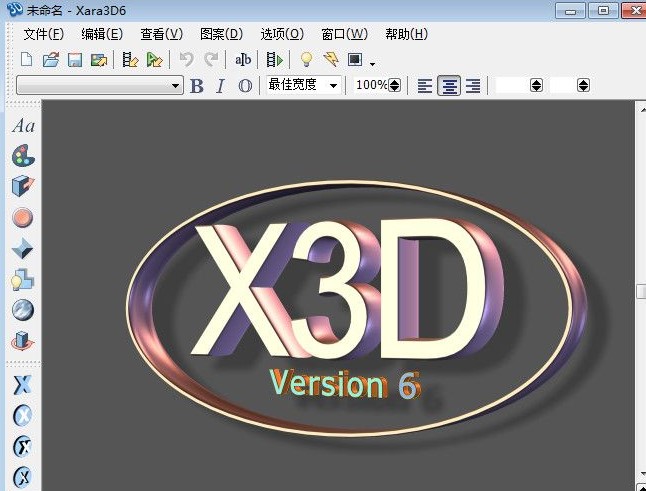
Task: Align text to the center
Action: click(x=449, y=86)
